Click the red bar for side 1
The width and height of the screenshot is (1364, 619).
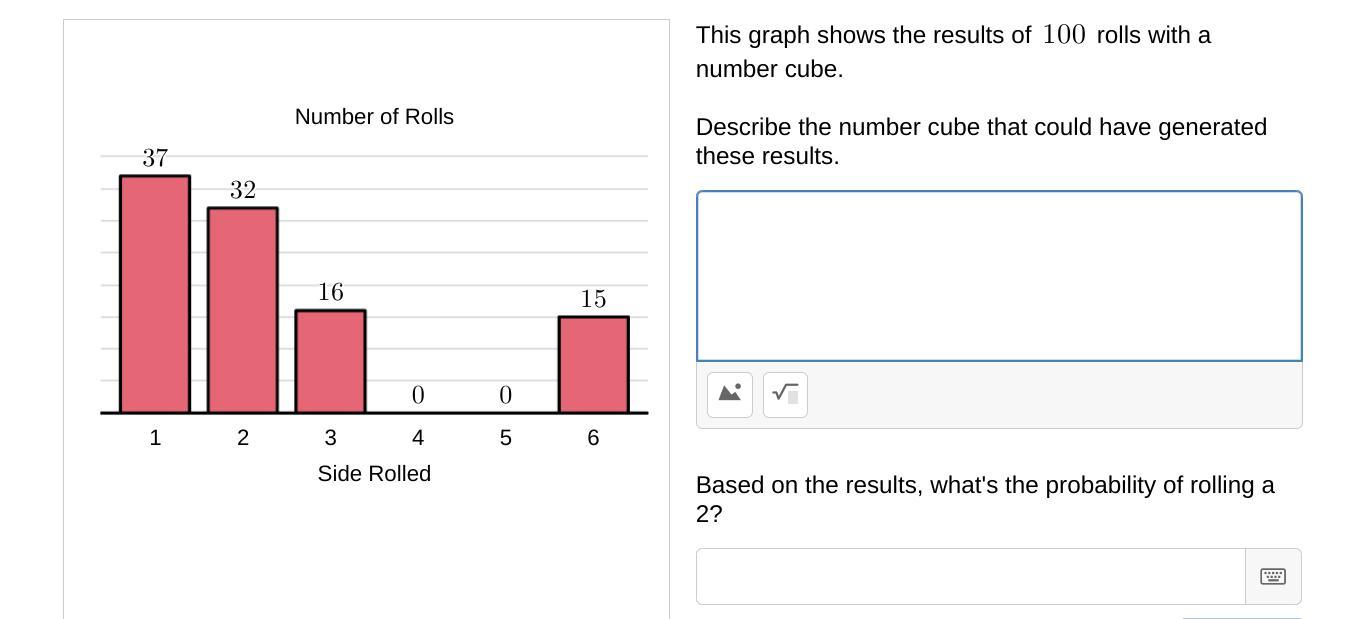click(155, 294)
